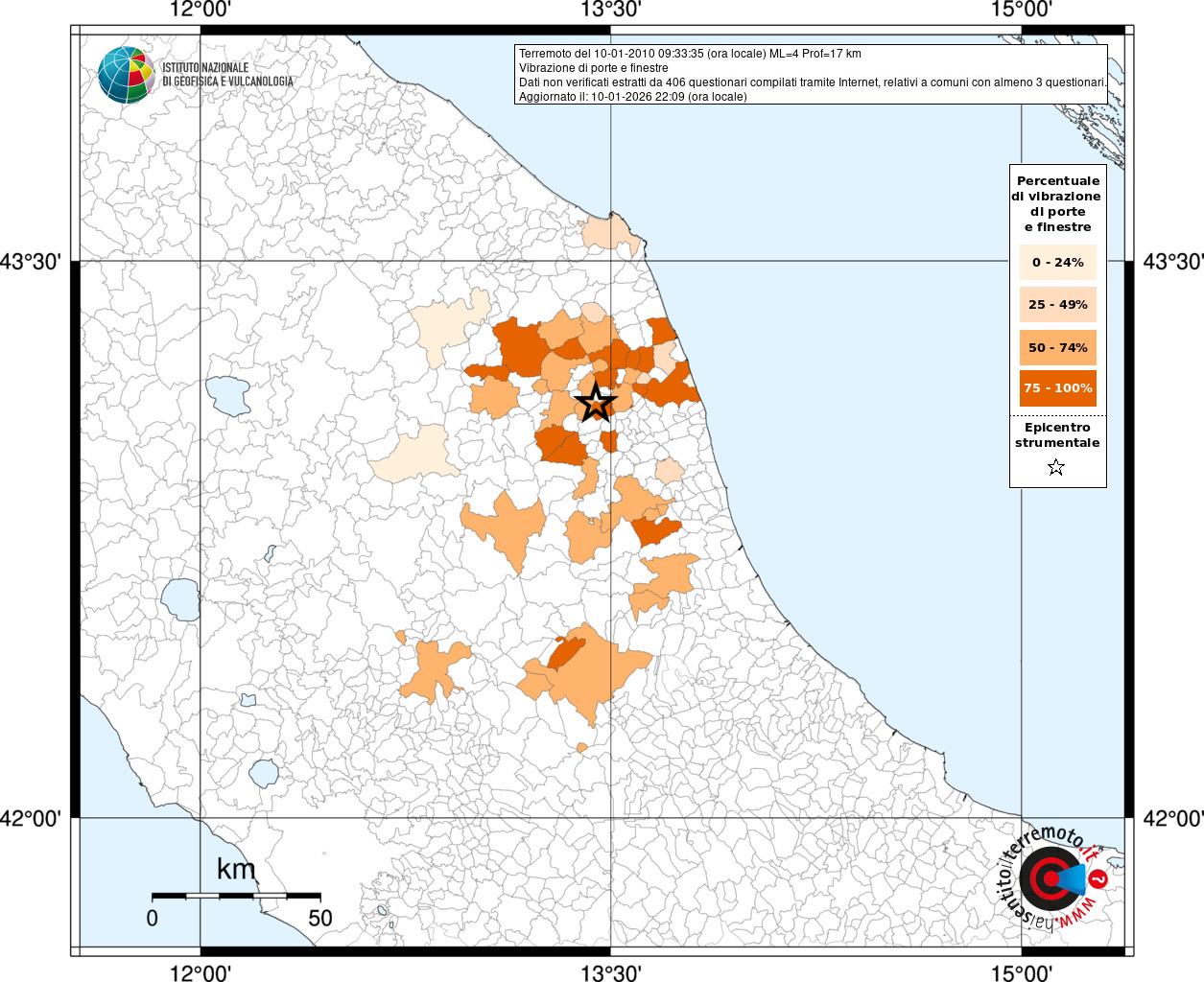Click the 'Aggiornato il' update timestamp line
The image size is (1204, 982).
tap(632, 96)
